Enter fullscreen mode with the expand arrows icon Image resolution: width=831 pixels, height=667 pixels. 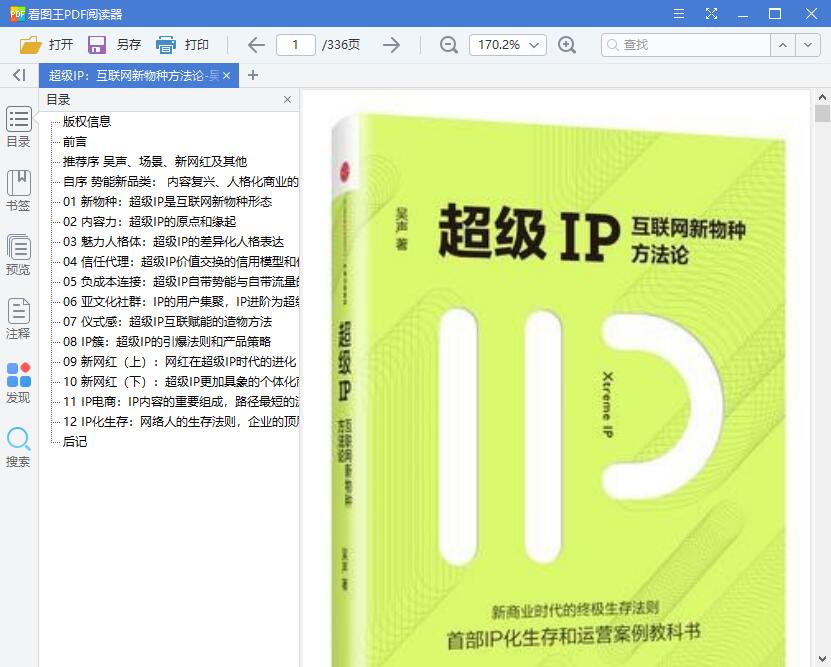coord(711,14)
